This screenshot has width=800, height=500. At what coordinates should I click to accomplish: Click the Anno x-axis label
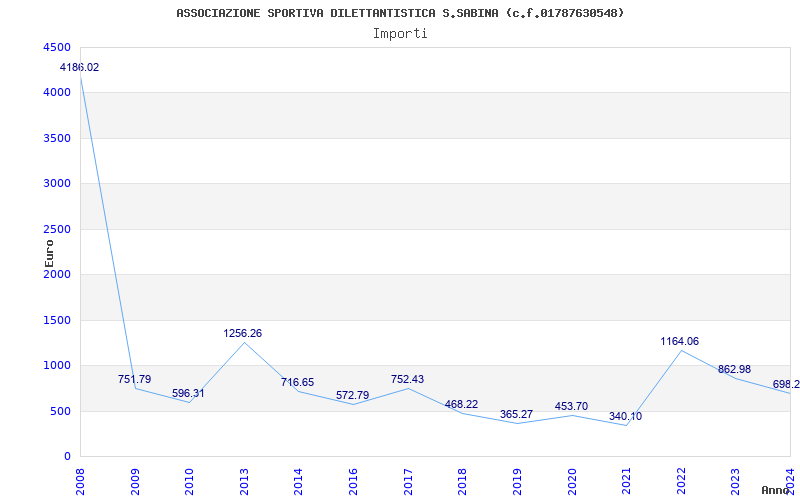pos(776,490)
